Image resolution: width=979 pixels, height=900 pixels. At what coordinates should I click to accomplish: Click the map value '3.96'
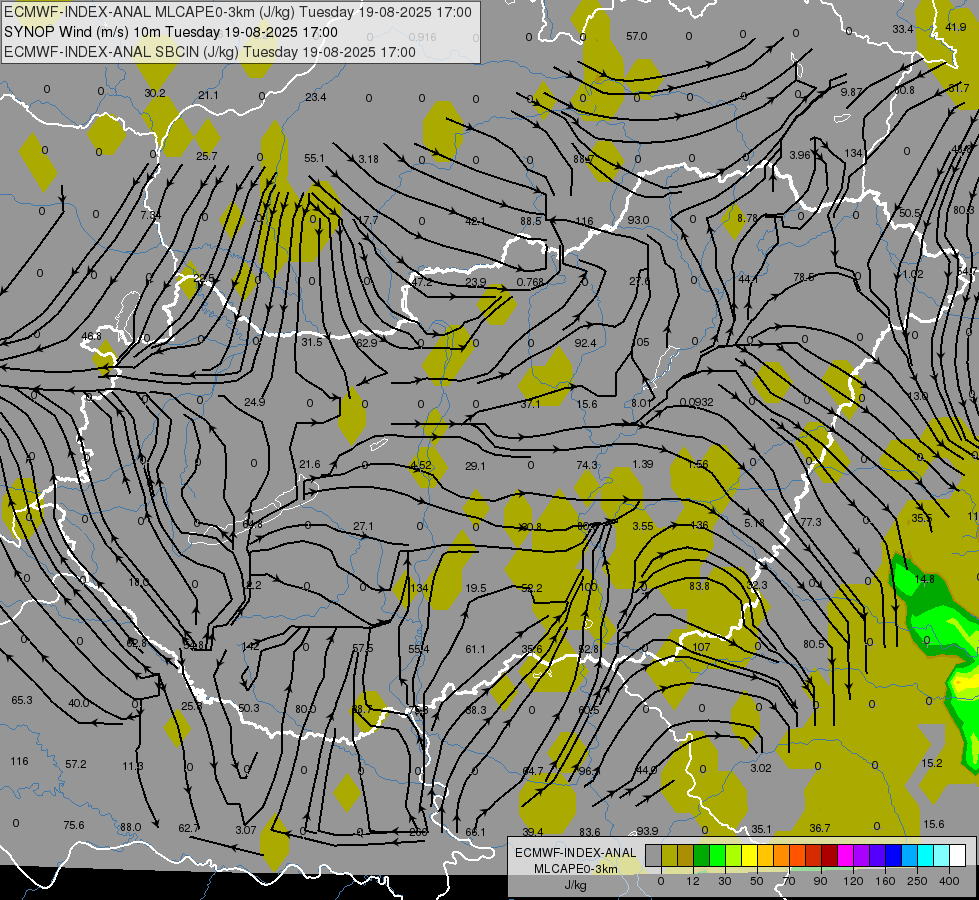click(x=799, y=155)
